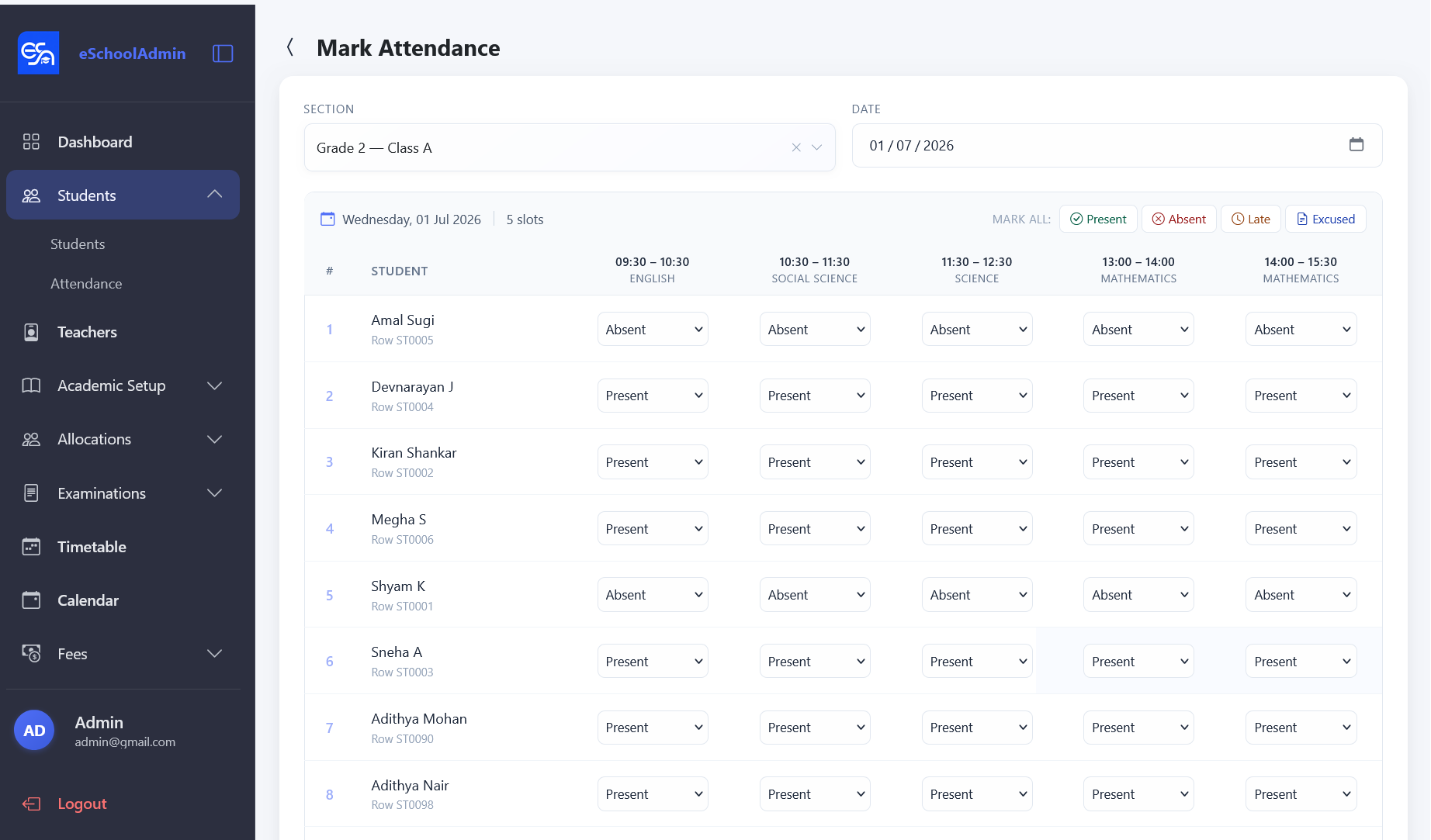Click student name Adithya Nair
Viewport: 1431px width, 840px height.
point(410,786)
